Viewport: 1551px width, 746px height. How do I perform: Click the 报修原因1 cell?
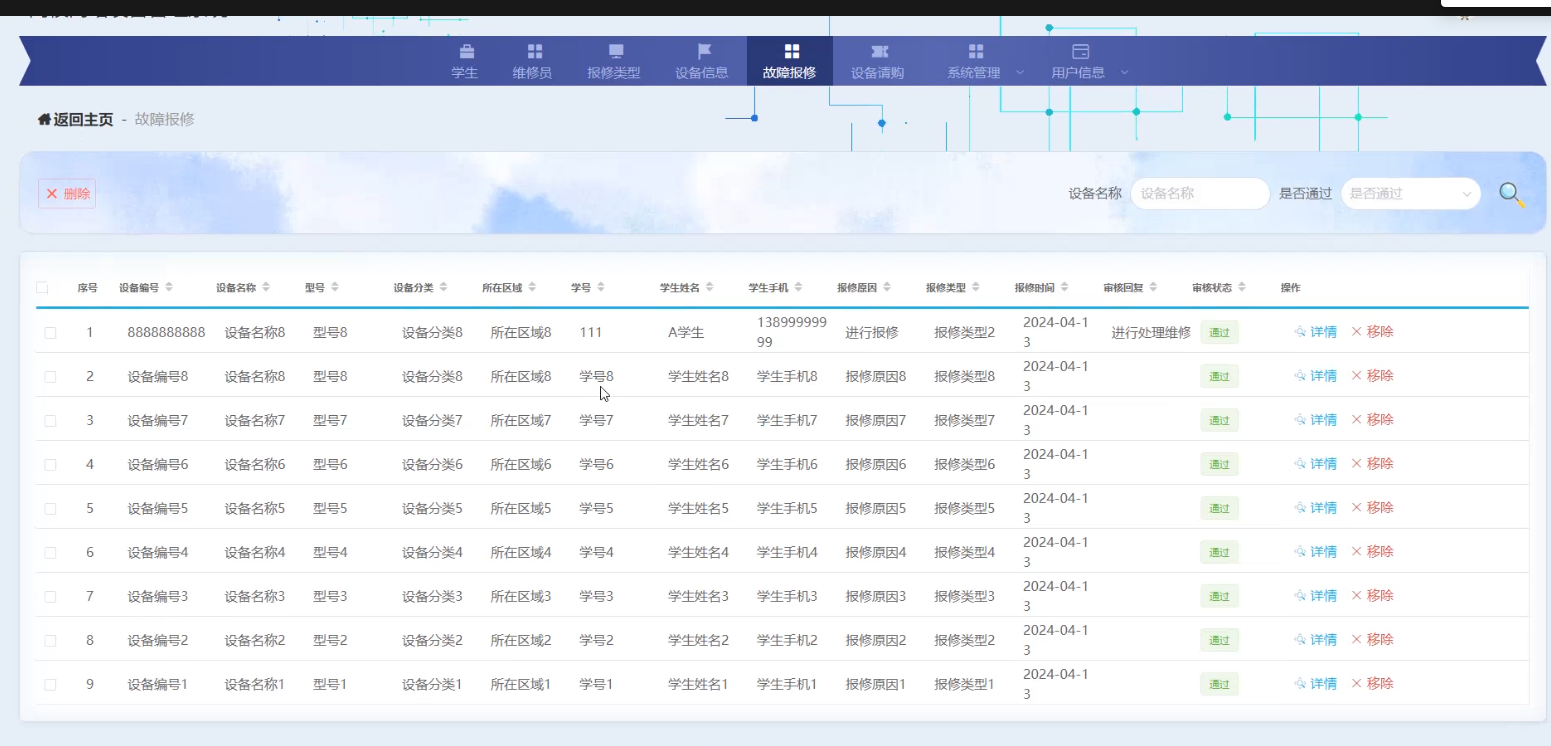pos(876,685)
